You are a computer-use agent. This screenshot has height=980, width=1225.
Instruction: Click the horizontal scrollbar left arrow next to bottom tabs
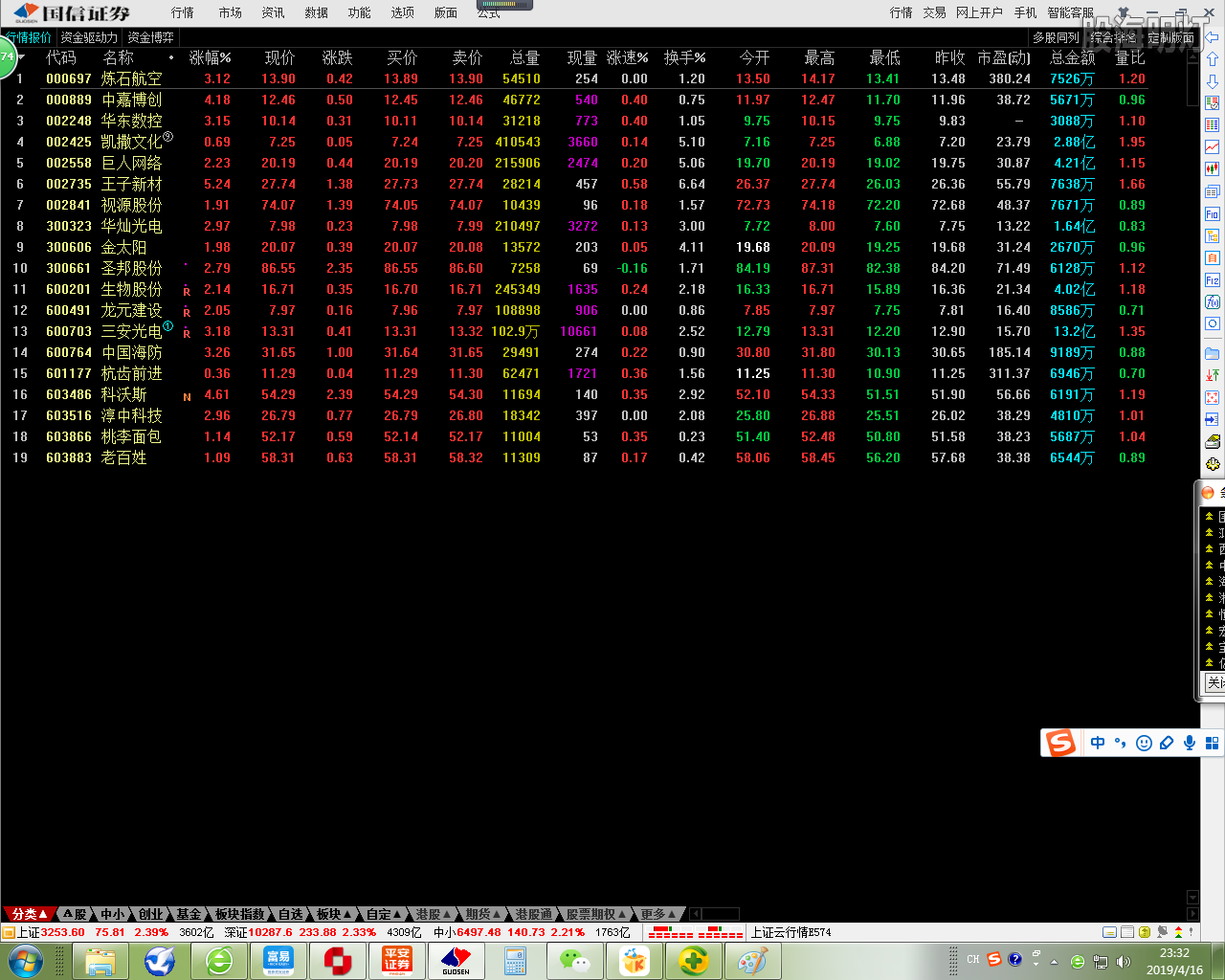pyautogui.click(x=695, y=914)
